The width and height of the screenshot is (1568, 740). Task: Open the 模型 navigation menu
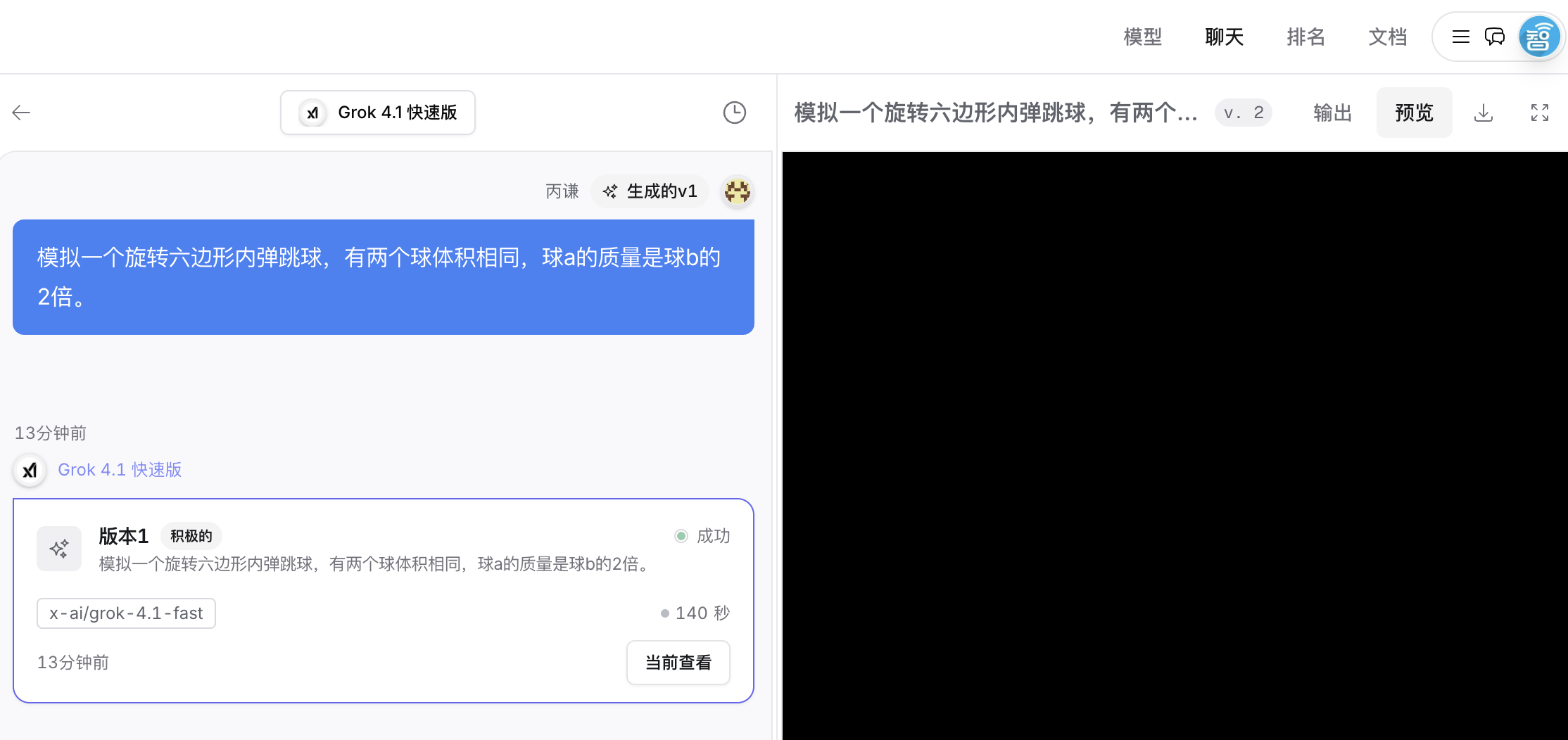tap(1142, 37)
